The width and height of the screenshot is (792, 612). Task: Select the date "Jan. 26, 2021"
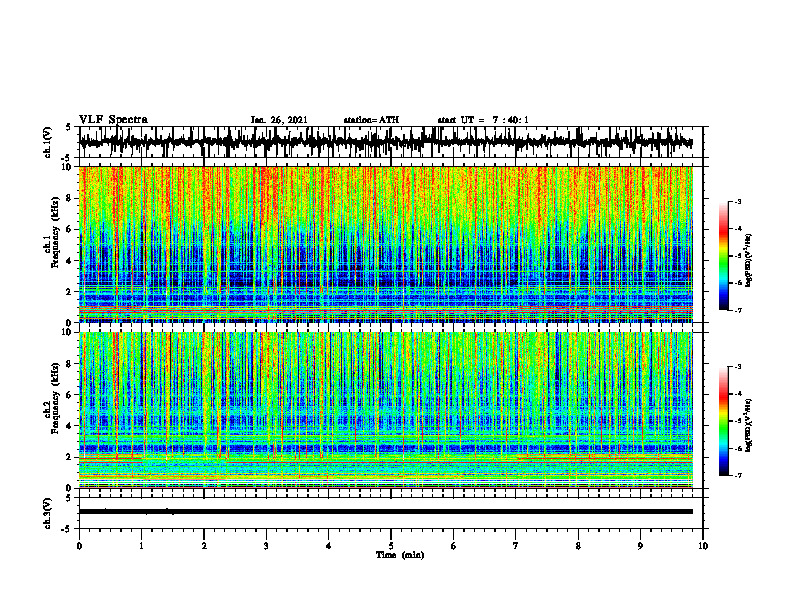click(x=279, y=120)
